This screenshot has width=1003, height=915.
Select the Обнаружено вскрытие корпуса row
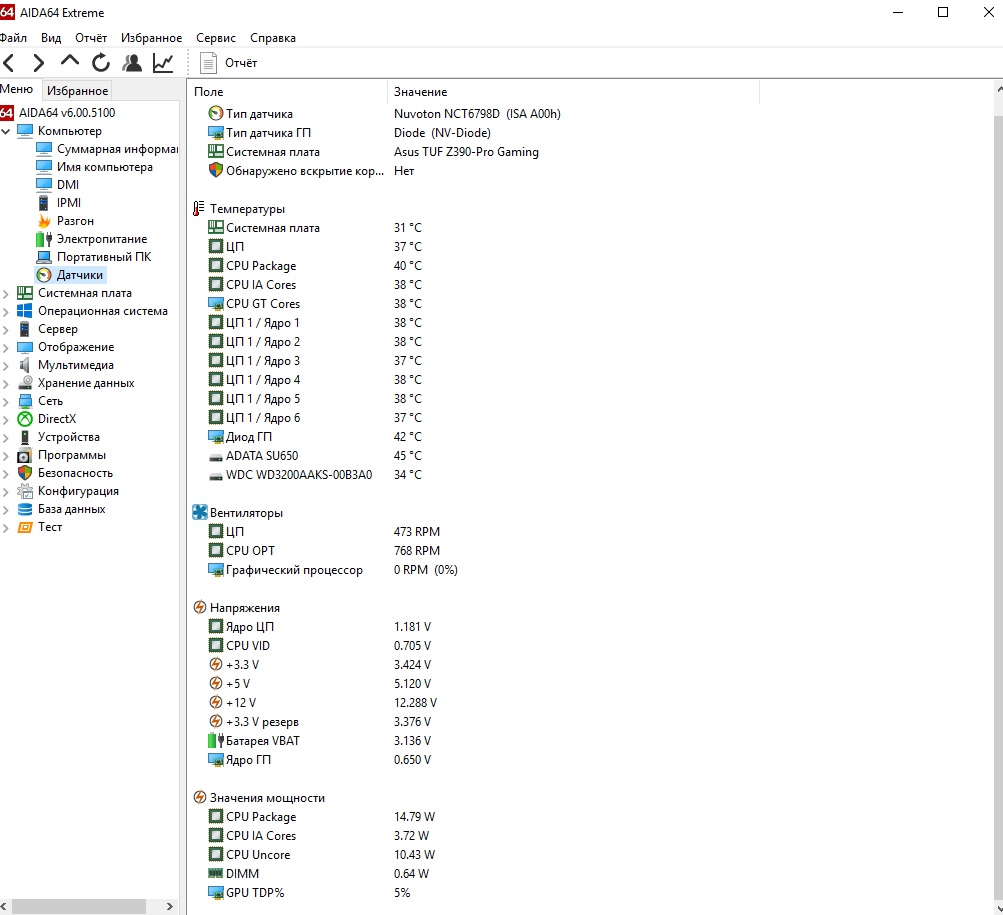473,171
